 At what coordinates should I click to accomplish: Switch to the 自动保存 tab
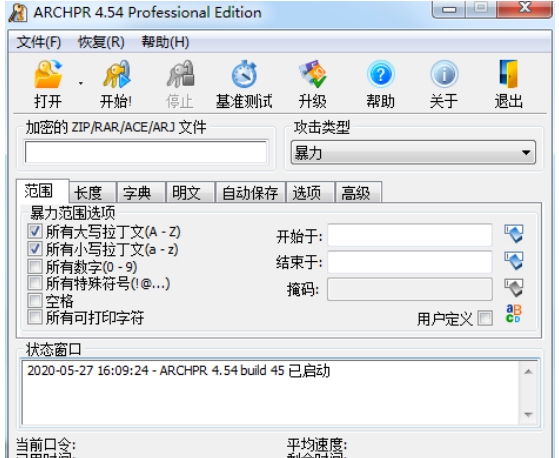(250, 193)
